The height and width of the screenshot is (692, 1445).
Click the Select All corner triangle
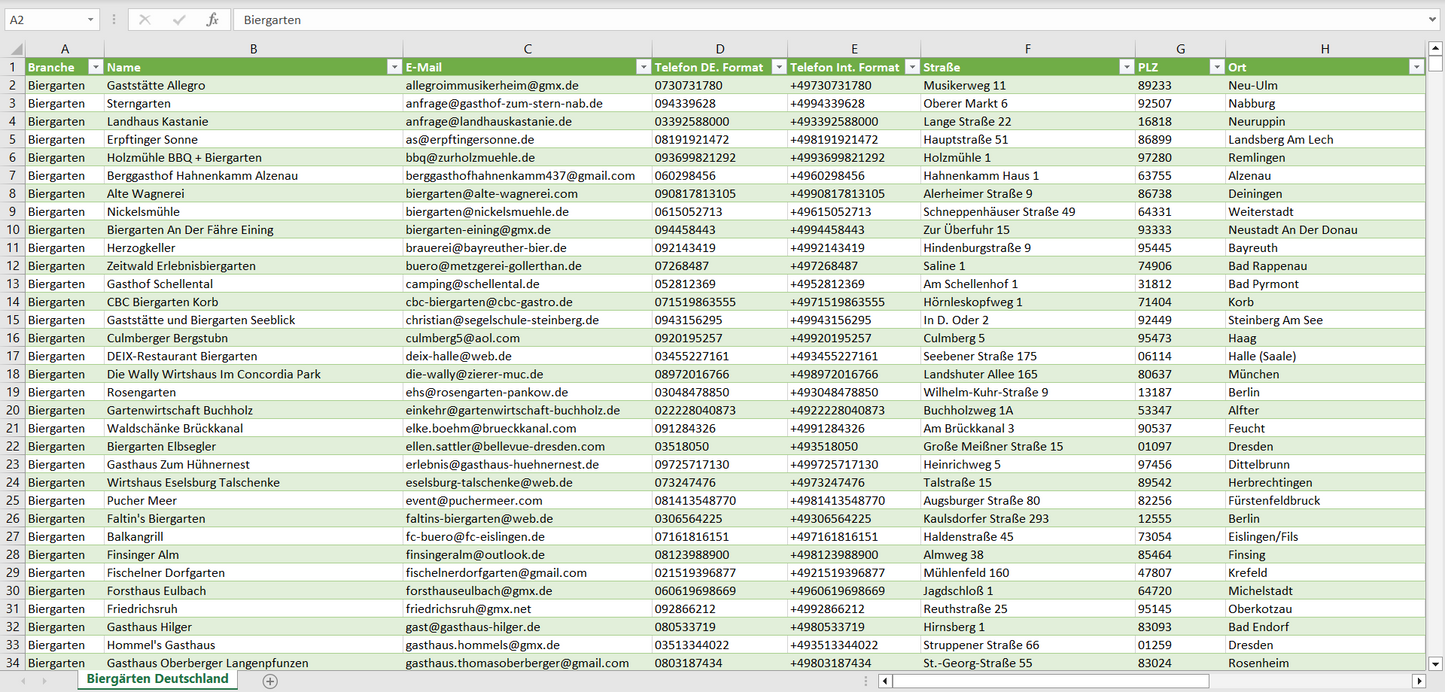coord(14,49)
